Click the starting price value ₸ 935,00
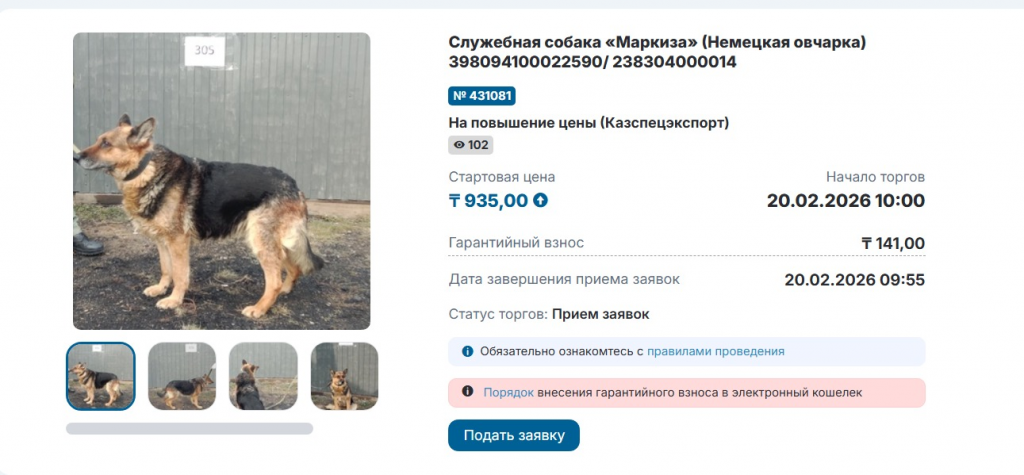Screen dimensions: 1024x475 click(x=488, y=200)
